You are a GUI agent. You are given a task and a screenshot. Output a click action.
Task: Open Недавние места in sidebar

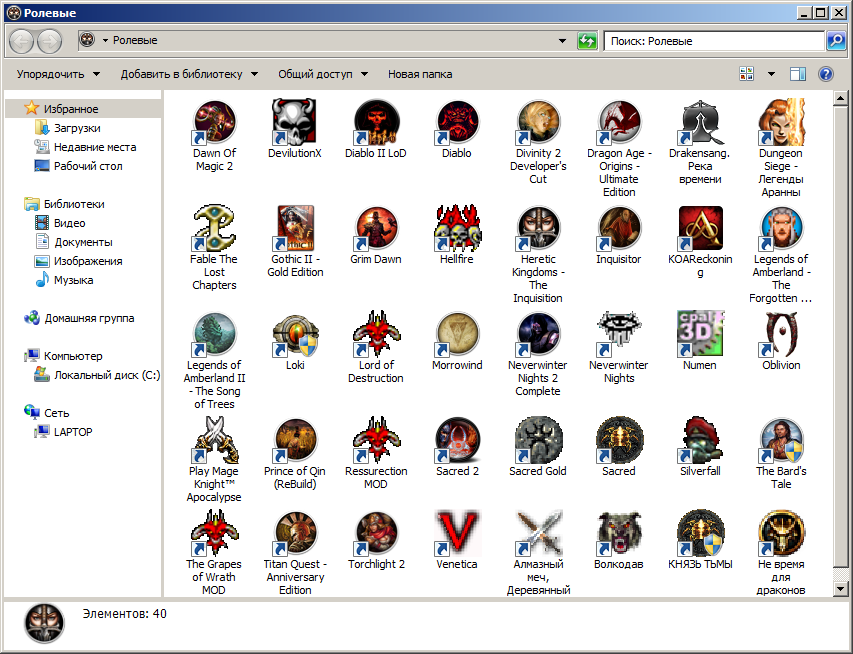(x=83, y=147)
